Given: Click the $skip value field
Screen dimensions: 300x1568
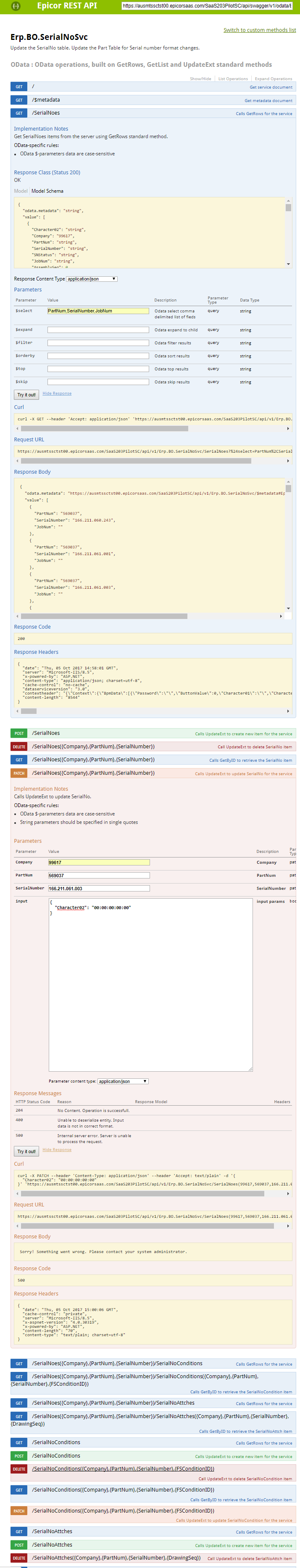Looking at the screenshot, I should [x=98, y=382].
